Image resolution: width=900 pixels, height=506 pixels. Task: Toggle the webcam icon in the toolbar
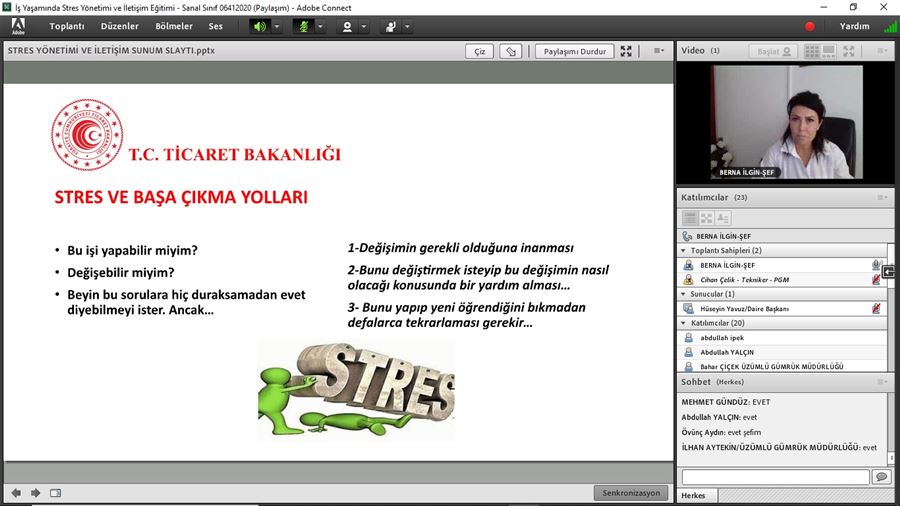coord(347,26)
